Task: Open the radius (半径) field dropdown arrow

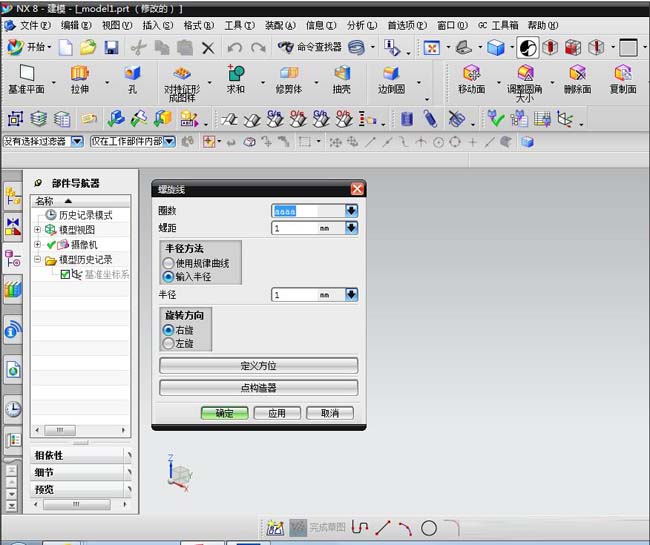Action: coord(351,295)
